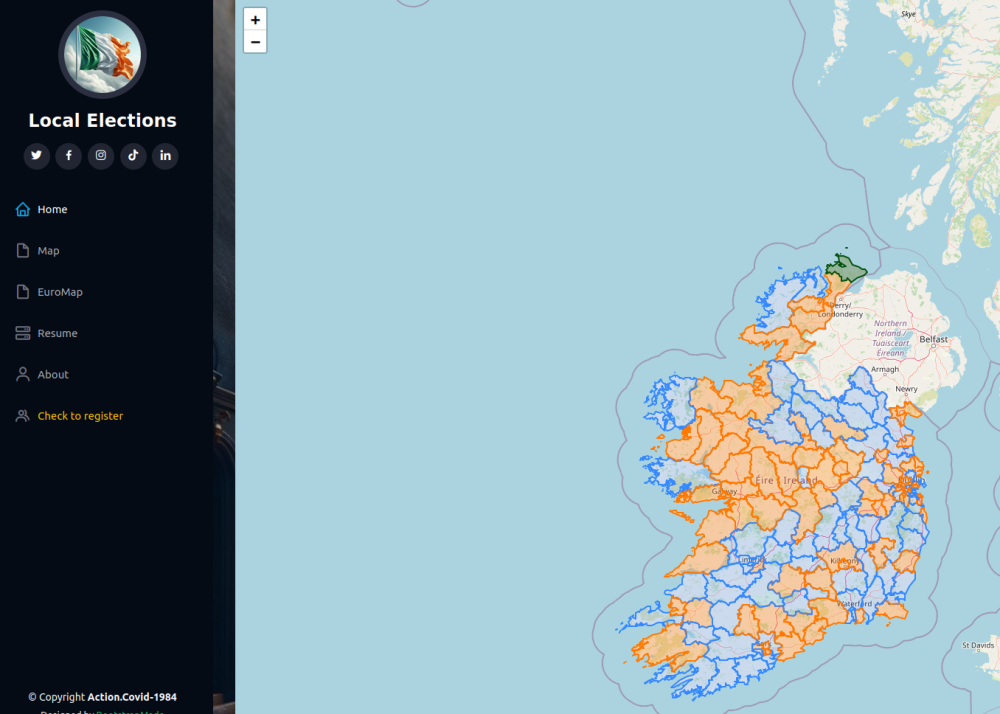Open the Twitter social link

pyautogui.click(x=37, y=155)
